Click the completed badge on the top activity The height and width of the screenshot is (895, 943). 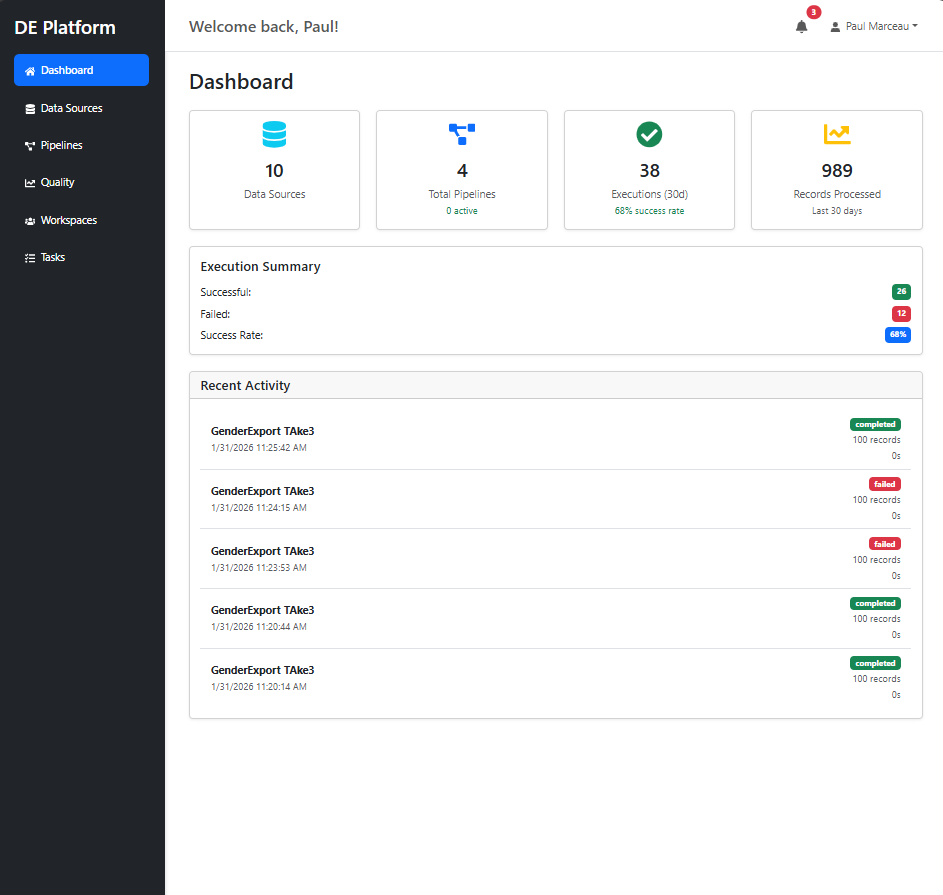(875, 424)
